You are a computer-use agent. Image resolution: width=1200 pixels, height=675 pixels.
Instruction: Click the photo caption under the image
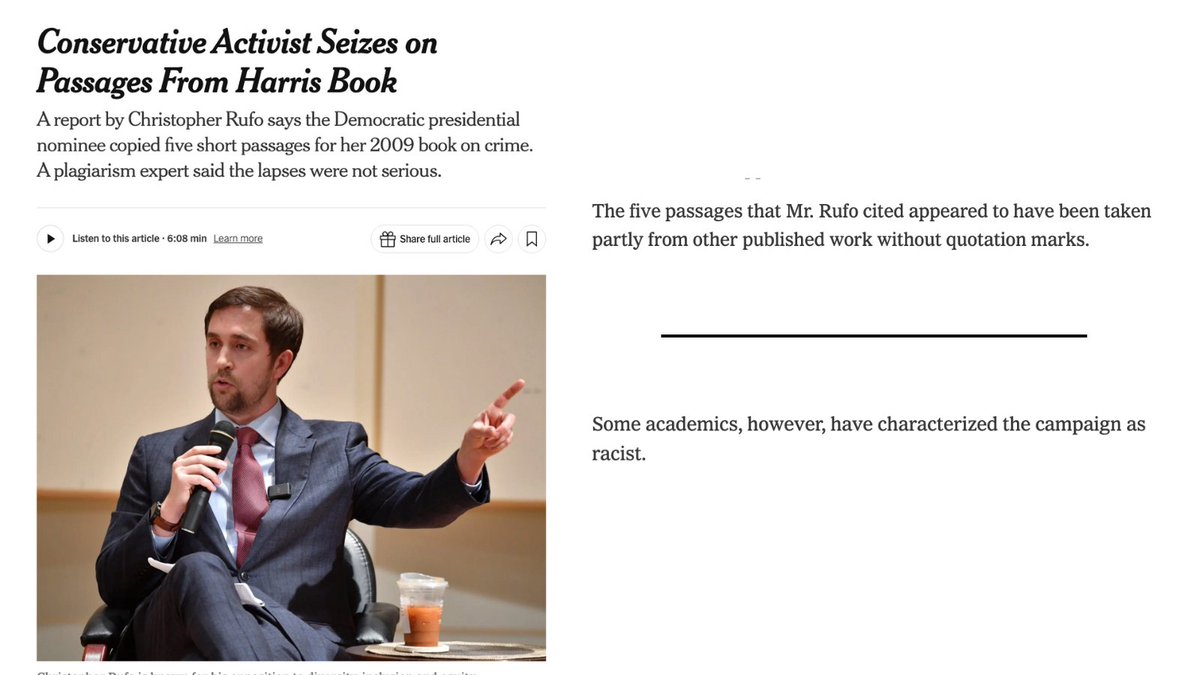pos(260,671)
